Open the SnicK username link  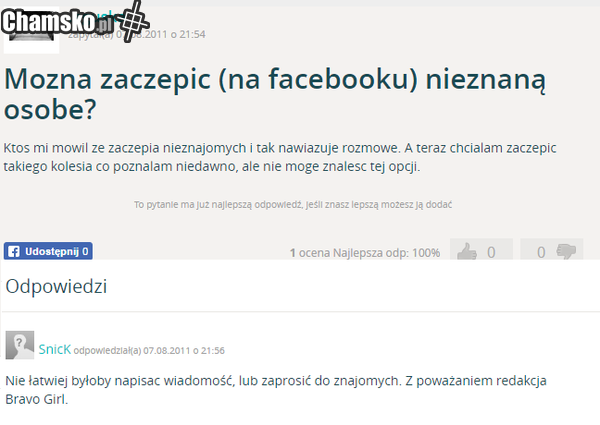tap(54, 350)
